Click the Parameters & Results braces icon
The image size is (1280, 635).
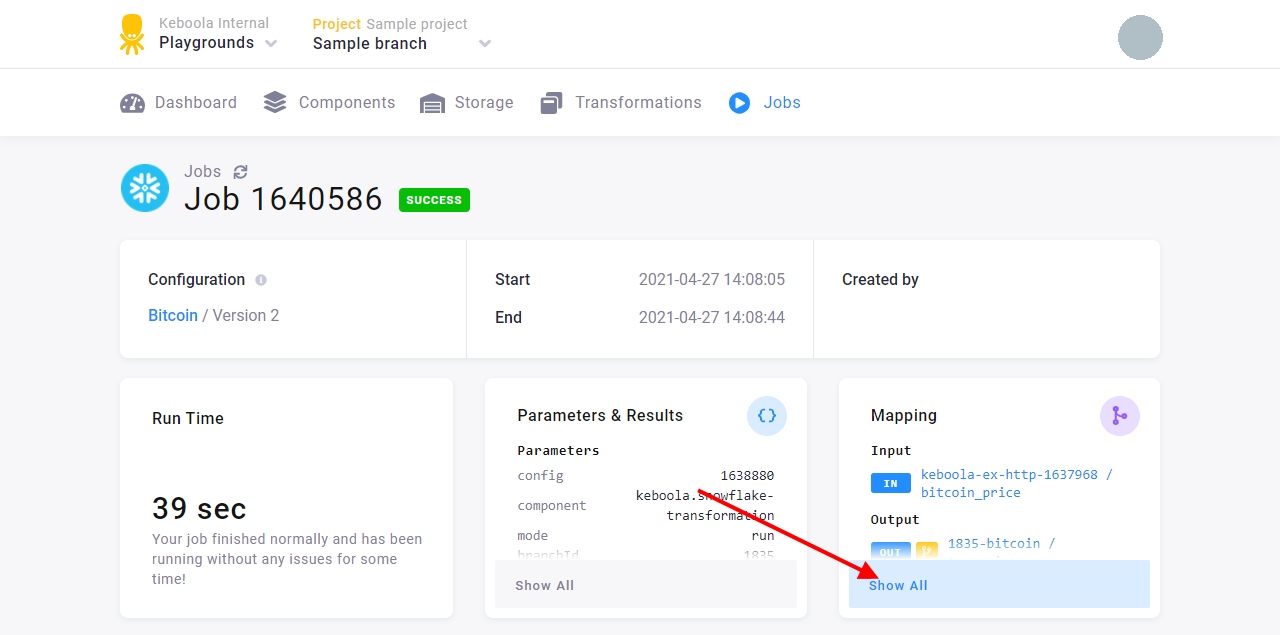(767, 416)
